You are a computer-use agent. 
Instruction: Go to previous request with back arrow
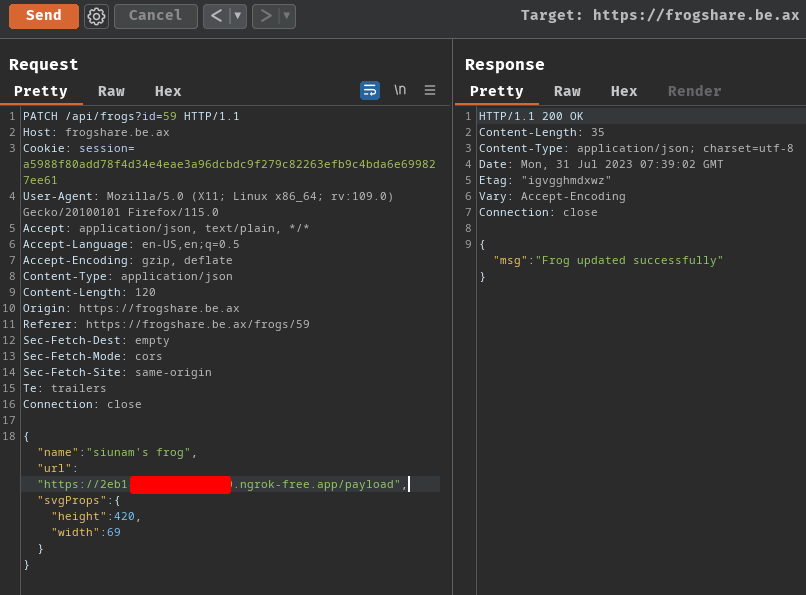(x=216, y=16)
